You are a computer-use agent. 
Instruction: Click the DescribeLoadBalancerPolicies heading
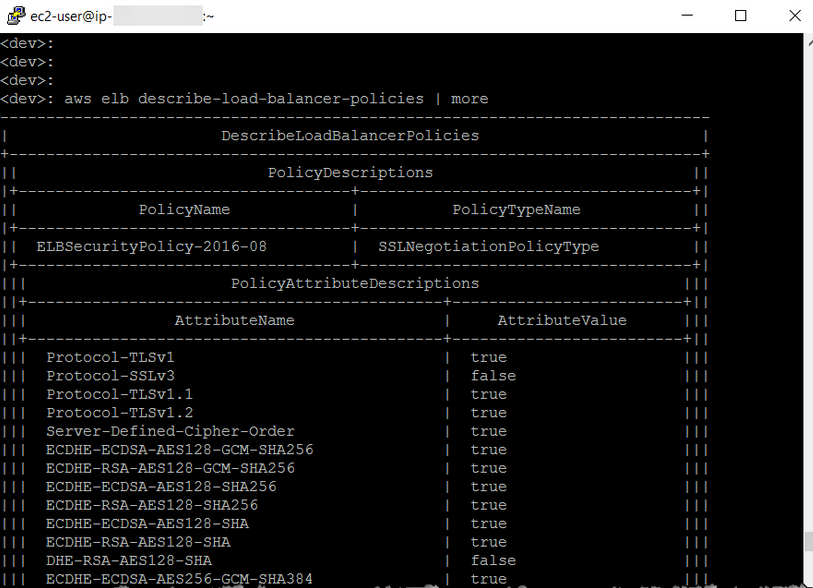pyautogui.click(x=350, y=136)
